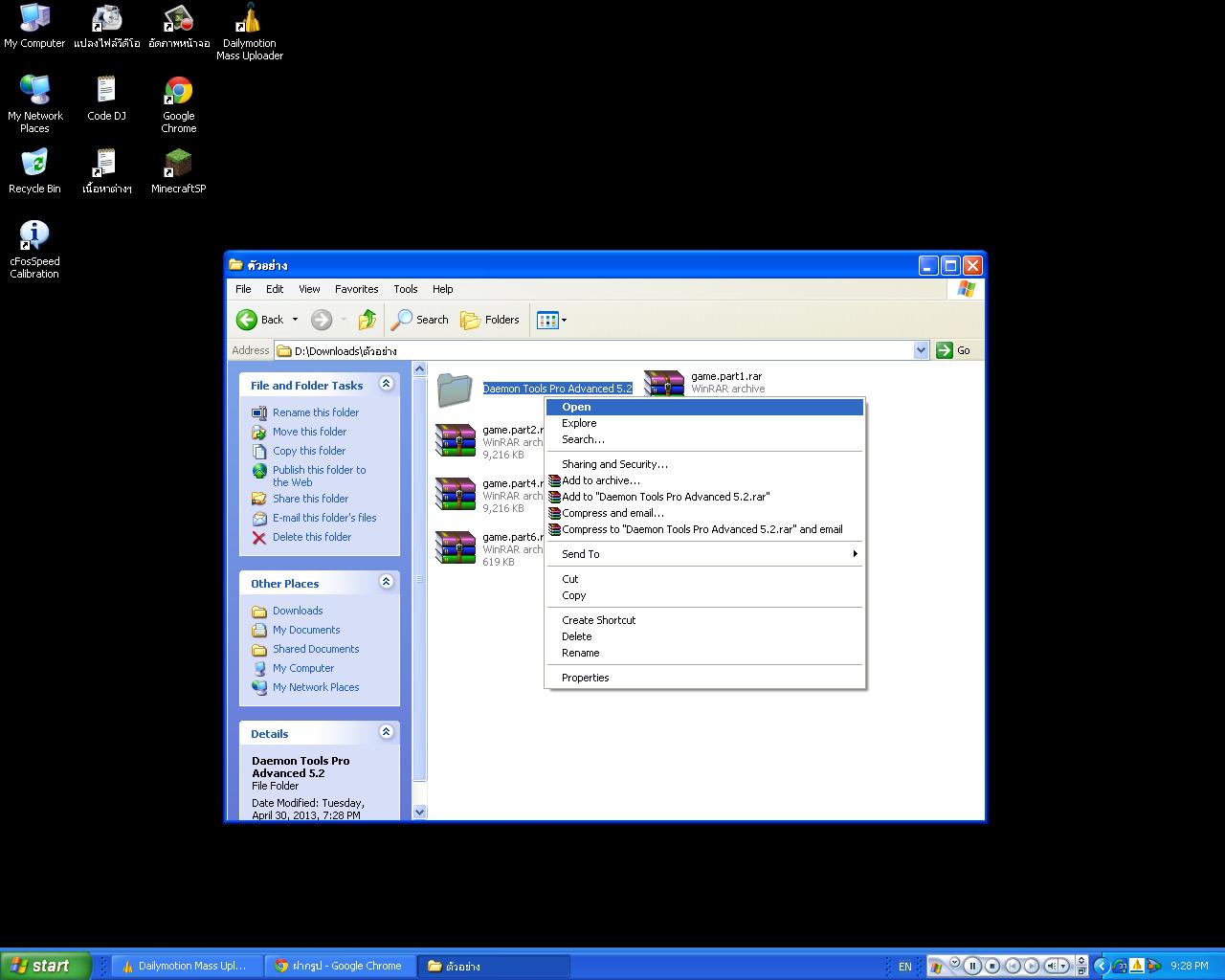Show the Folders pane
This screenshot has height=980, width=1225.
490,320
